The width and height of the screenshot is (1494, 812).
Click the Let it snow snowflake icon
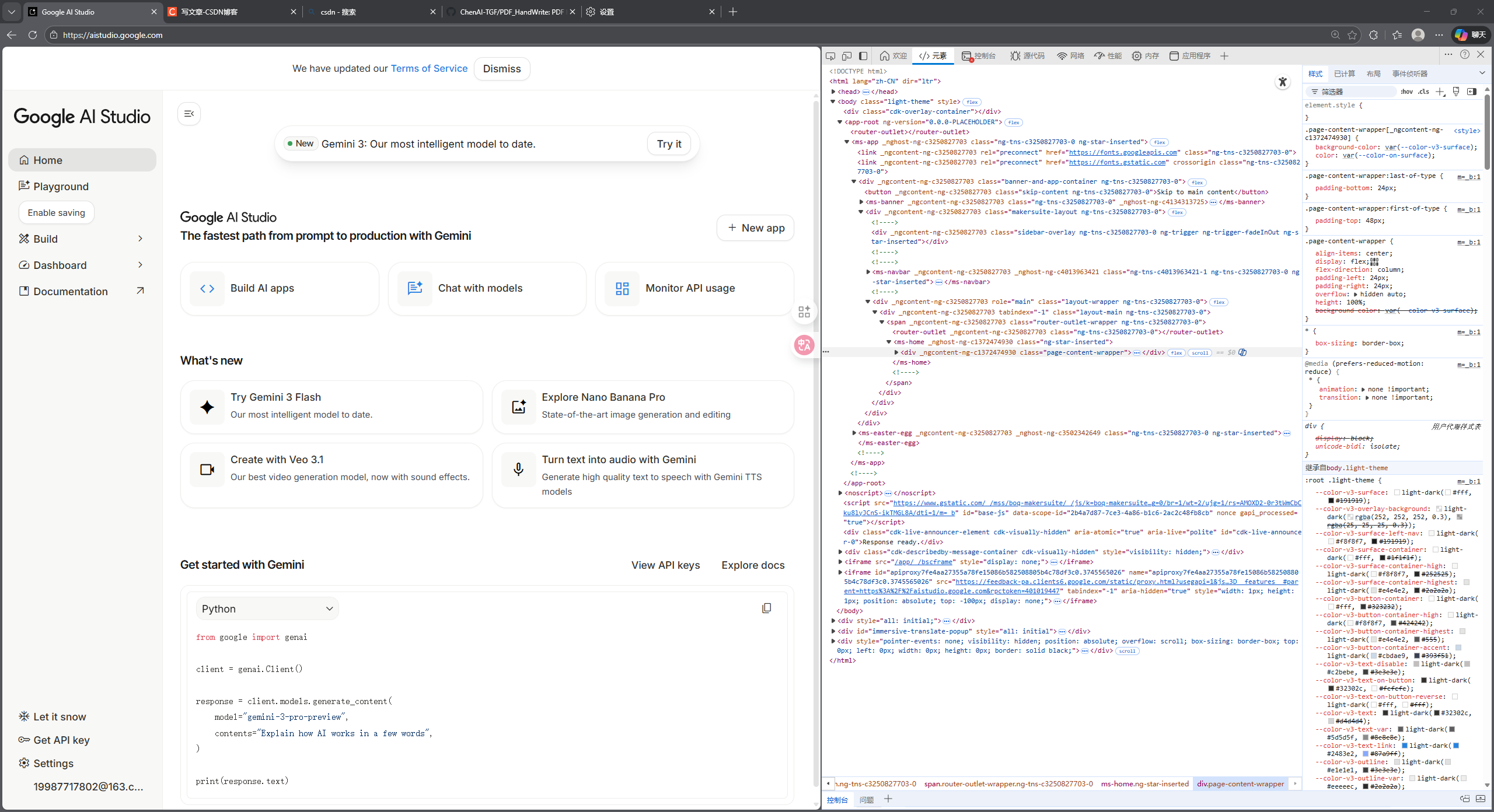24,716
